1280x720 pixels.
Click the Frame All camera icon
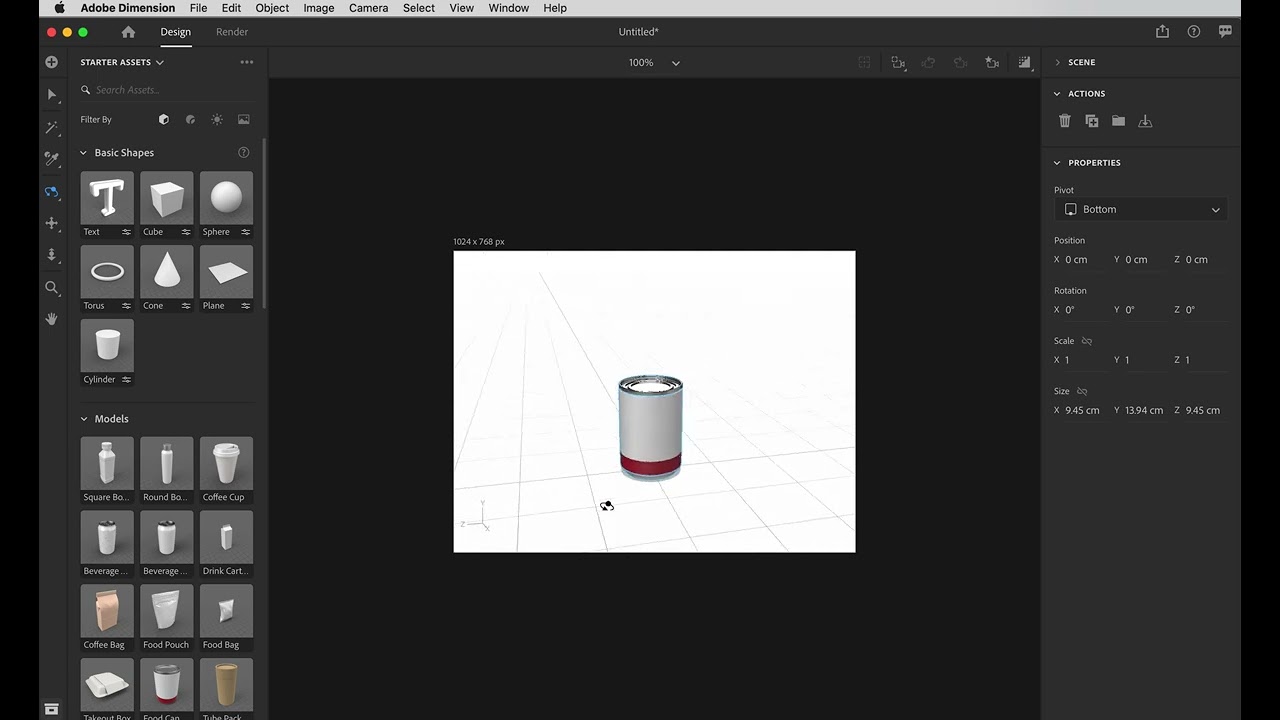pyautogui.click(x=897, y=62)
